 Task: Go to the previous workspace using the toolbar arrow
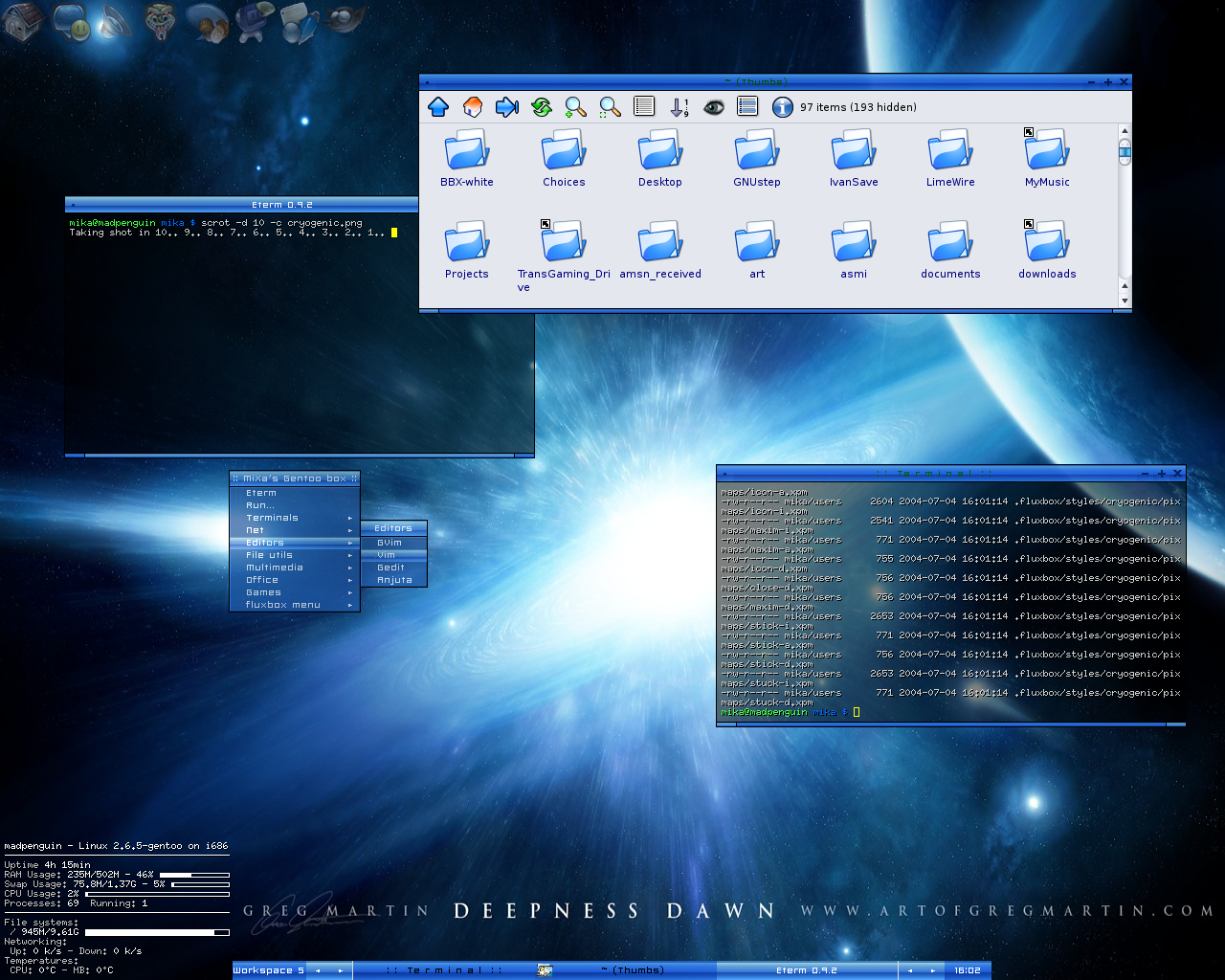pyautogui.click(x=318, y=970)
